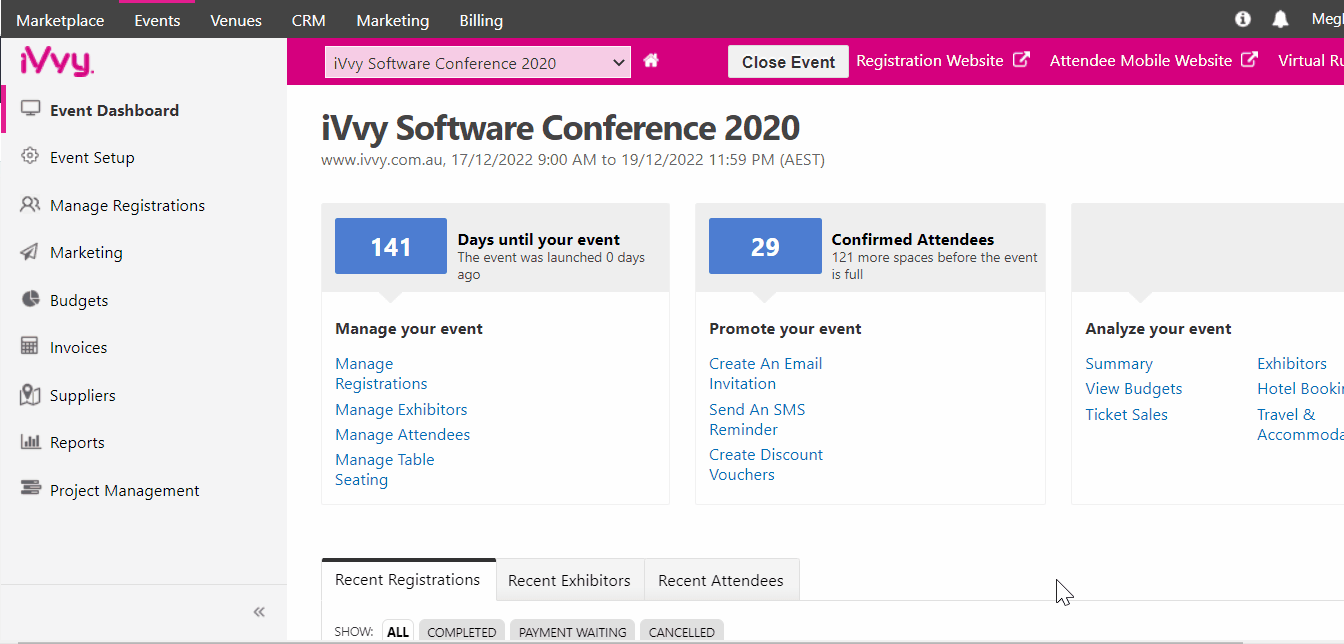The height and width of the screenshot is (644, 1344).
Task: Click the View Budgets link
Action: 1134,389
